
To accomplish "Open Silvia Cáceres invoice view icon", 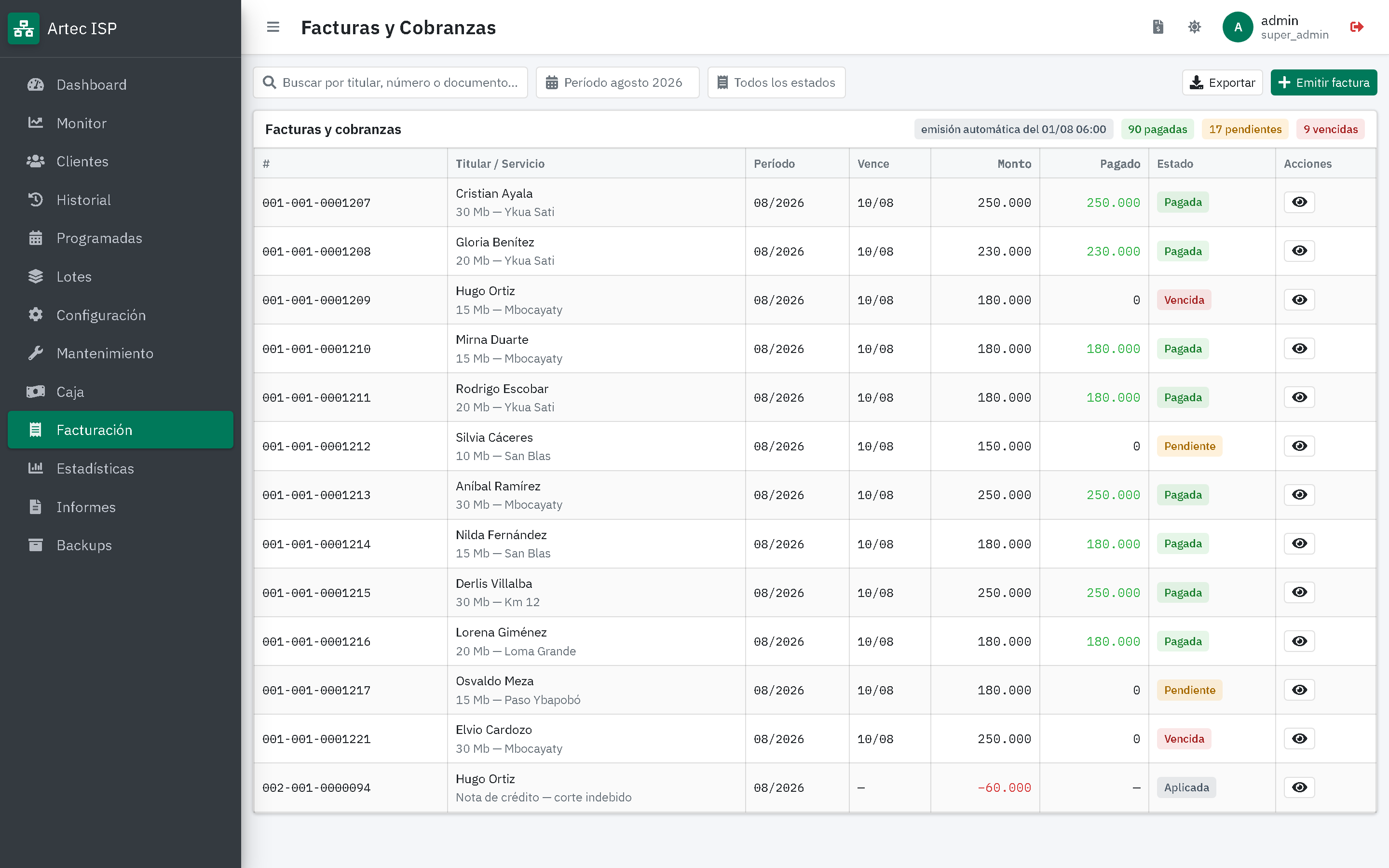I will click(1299, 446).
